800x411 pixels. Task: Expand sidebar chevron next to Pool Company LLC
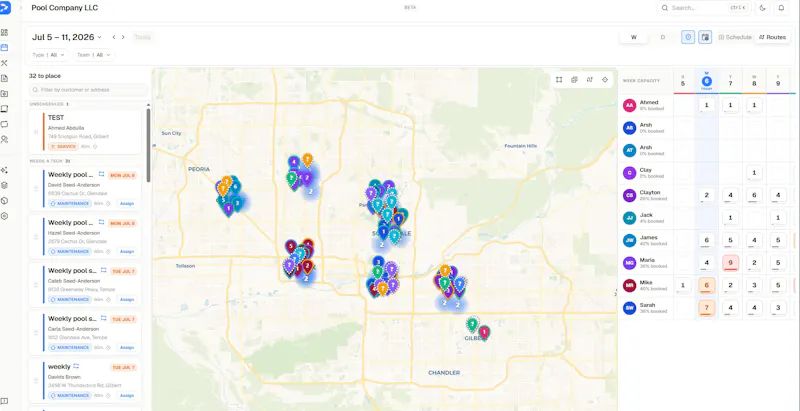pos(21,8)
